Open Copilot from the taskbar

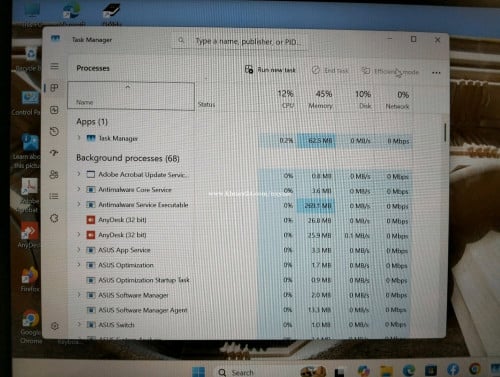click(x=364, y=370)
